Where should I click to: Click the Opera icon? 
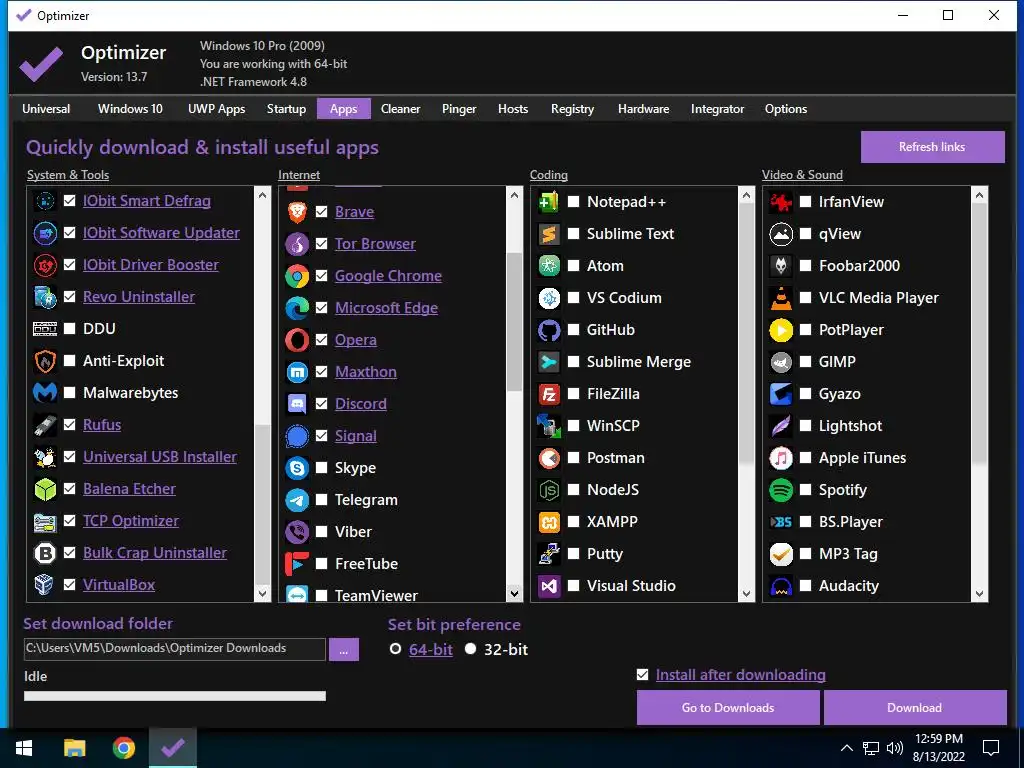tap(297, 340)
